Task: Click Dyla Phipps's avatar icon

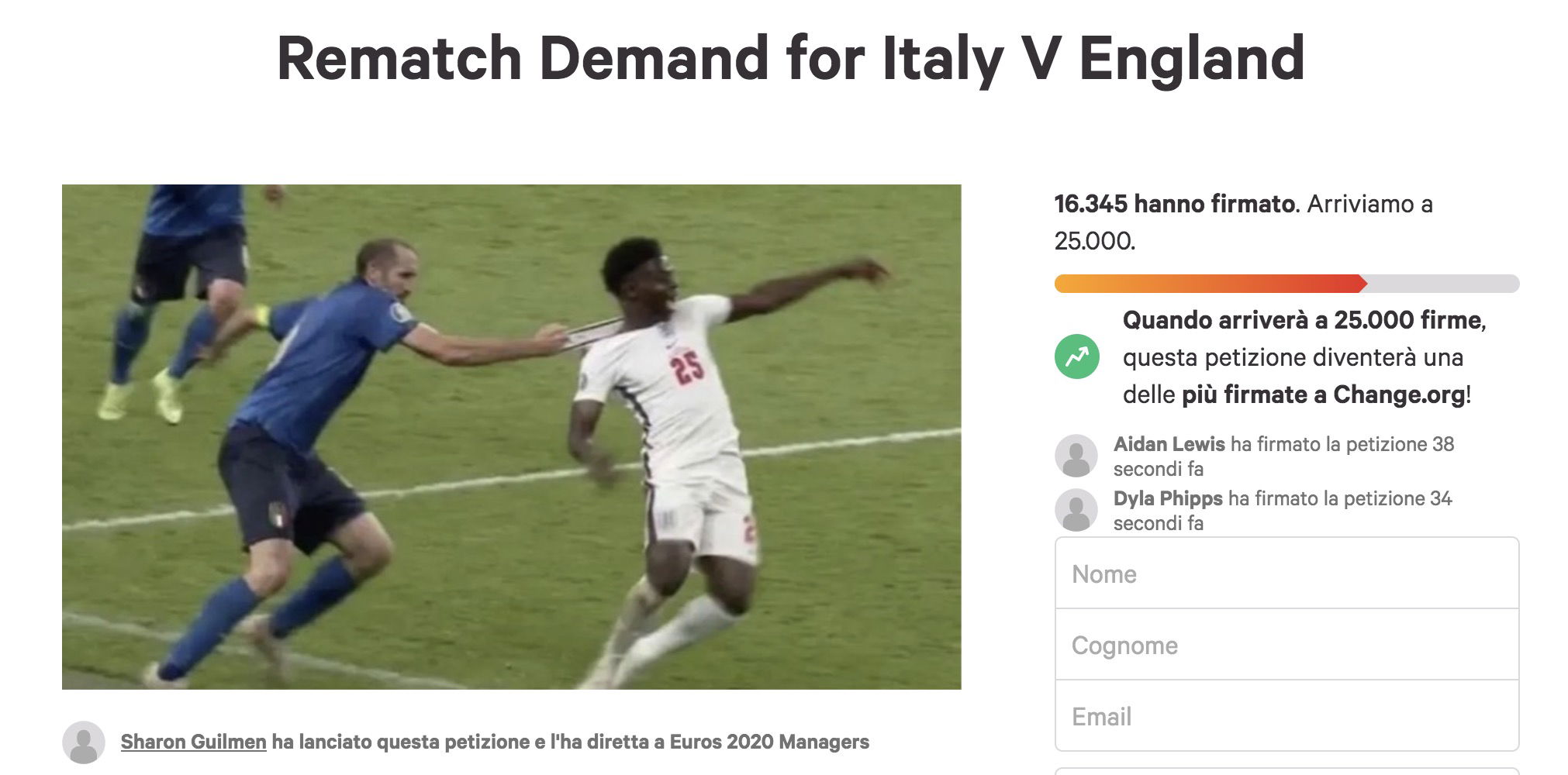Action: pyautogui.click(x=1076, y=510)
